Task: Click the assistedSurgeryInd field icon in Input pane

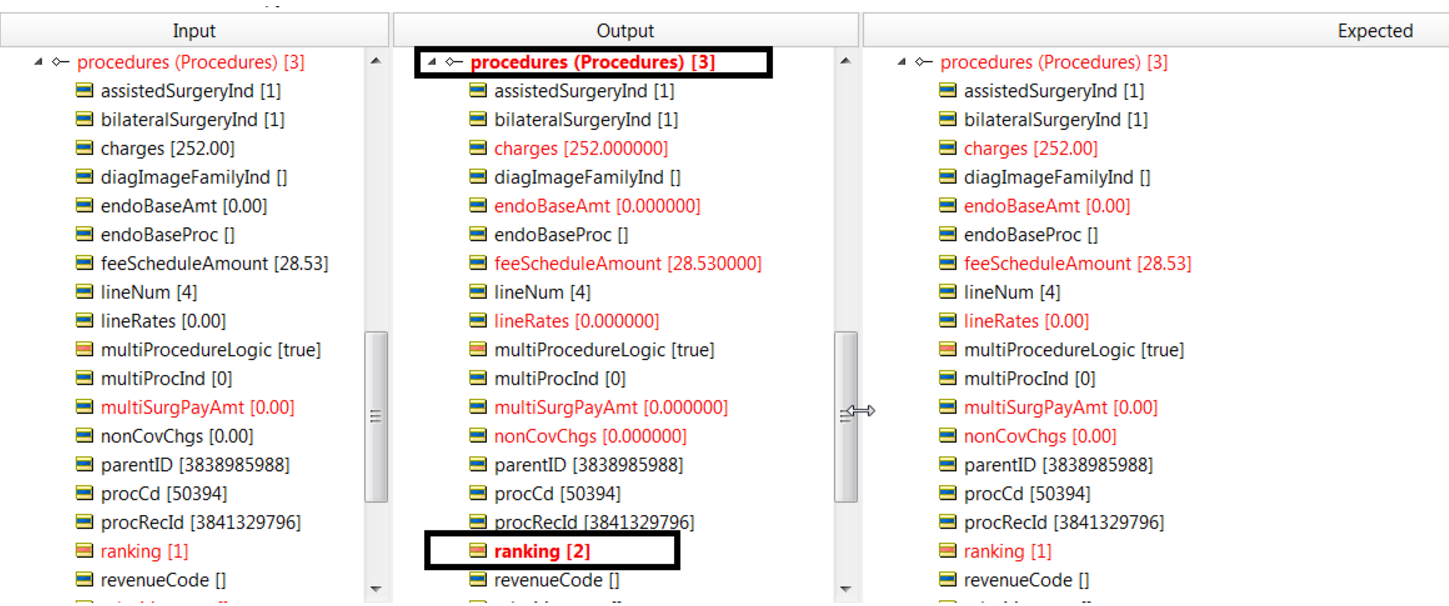Action: (84, 91)
